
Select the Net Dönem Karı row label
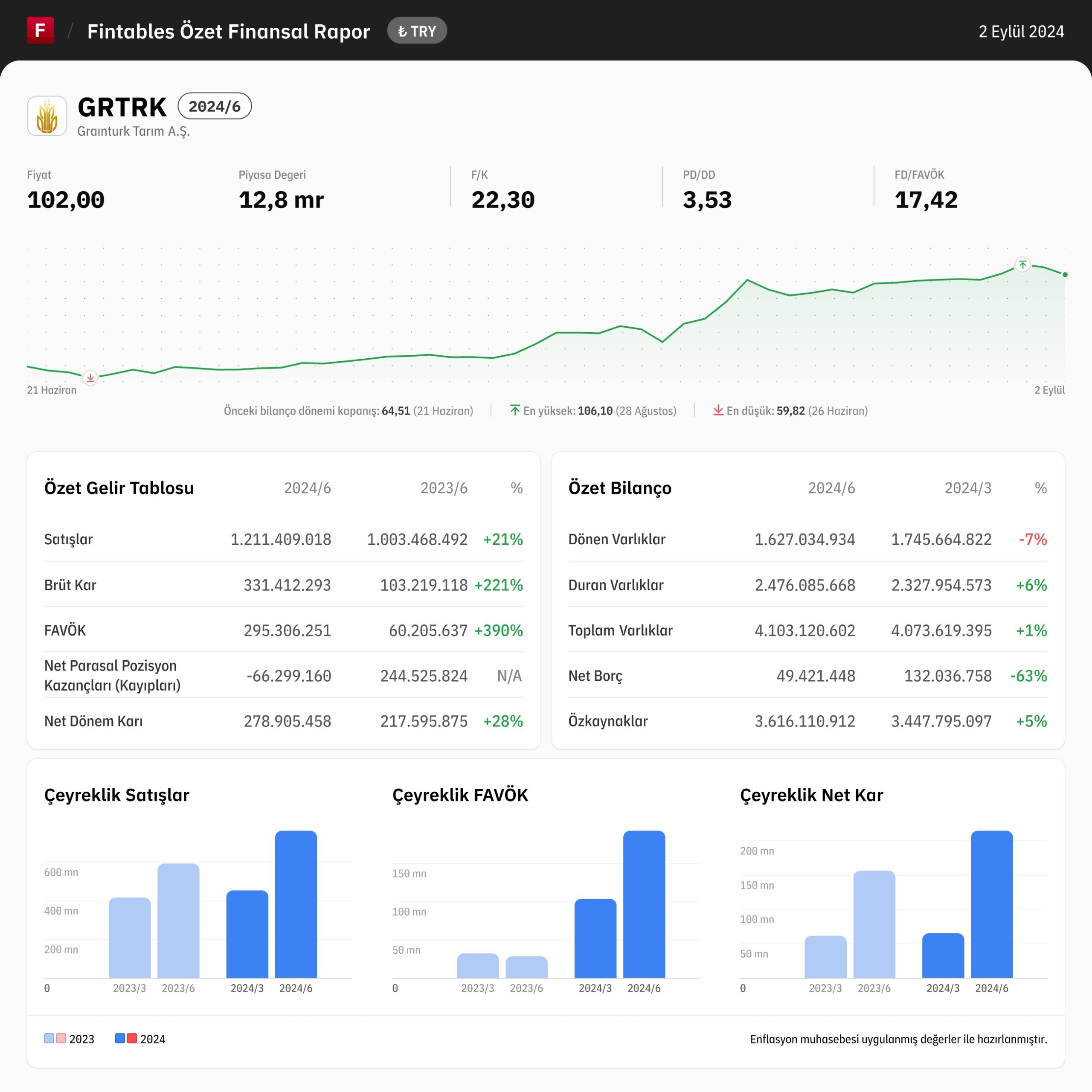coord(93,721)
